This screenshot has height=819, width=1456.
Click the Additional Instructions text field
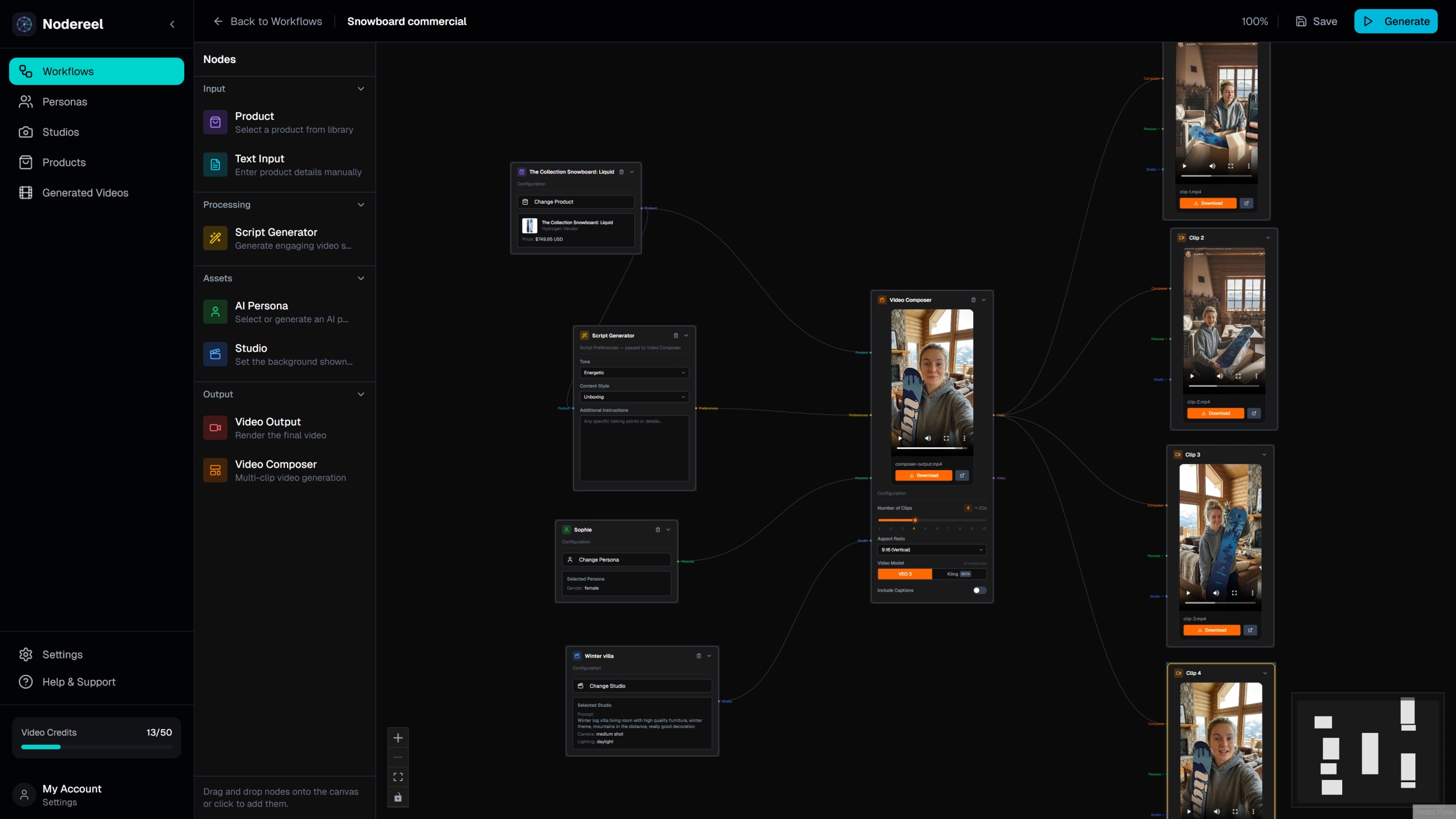[x=634, y=449]
